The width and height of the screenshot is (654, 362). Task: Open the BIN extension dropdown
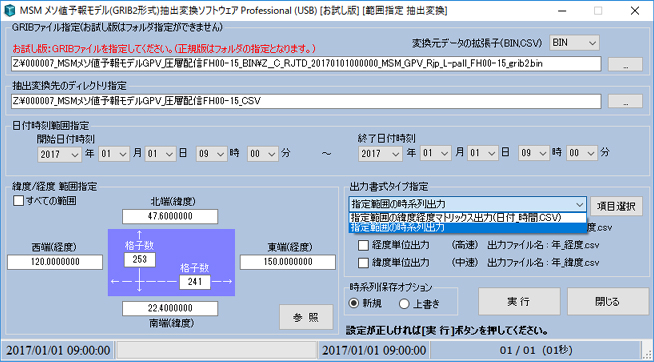574,42
